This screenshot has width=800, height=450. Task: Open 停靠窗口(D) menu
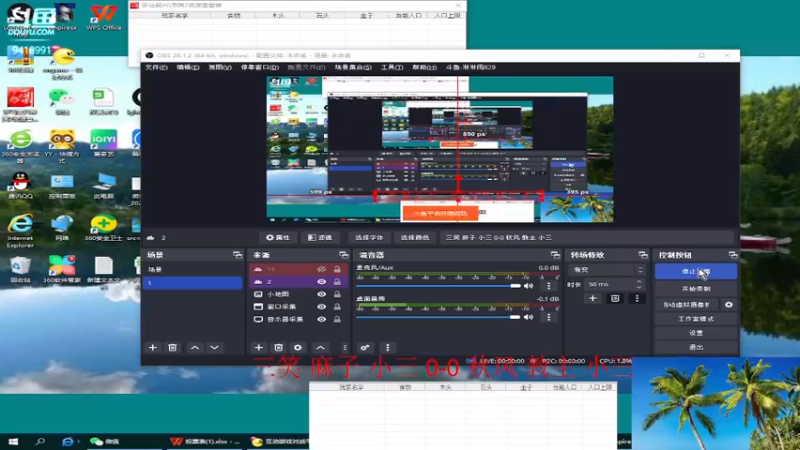coord(260,67)
